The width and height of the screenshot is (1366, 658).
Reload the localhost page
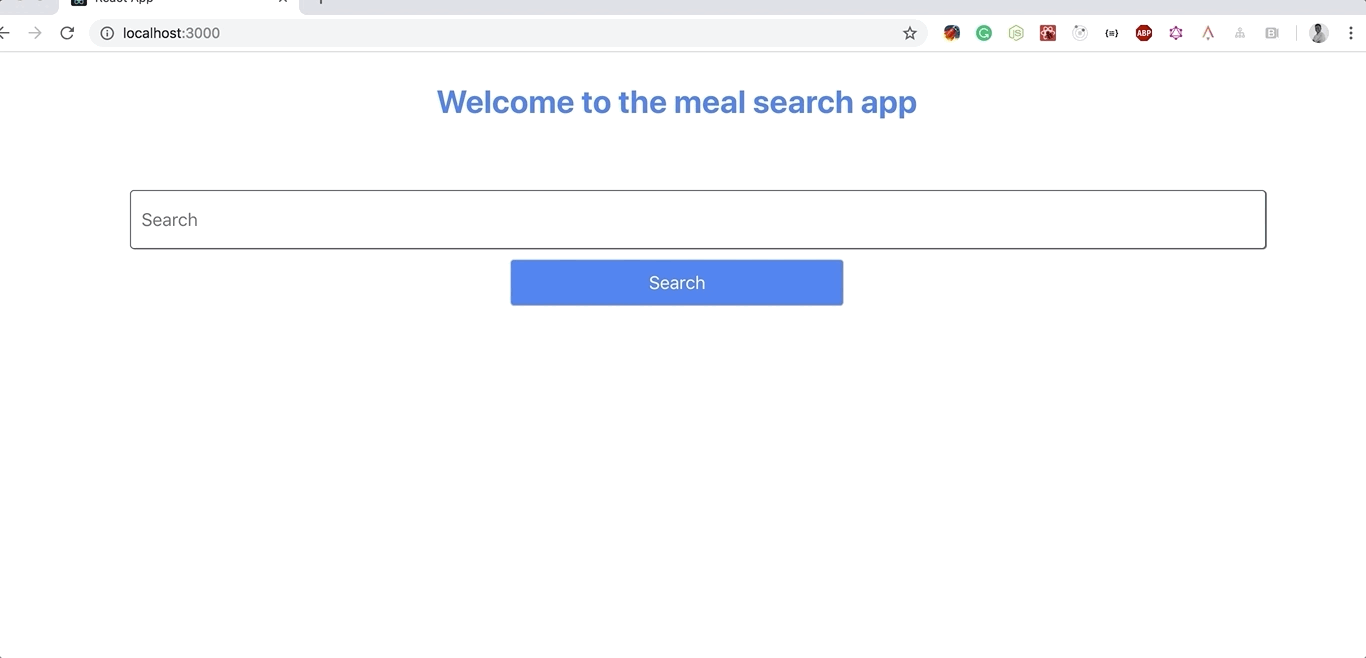pyautogui.click(x=67, y=33)
